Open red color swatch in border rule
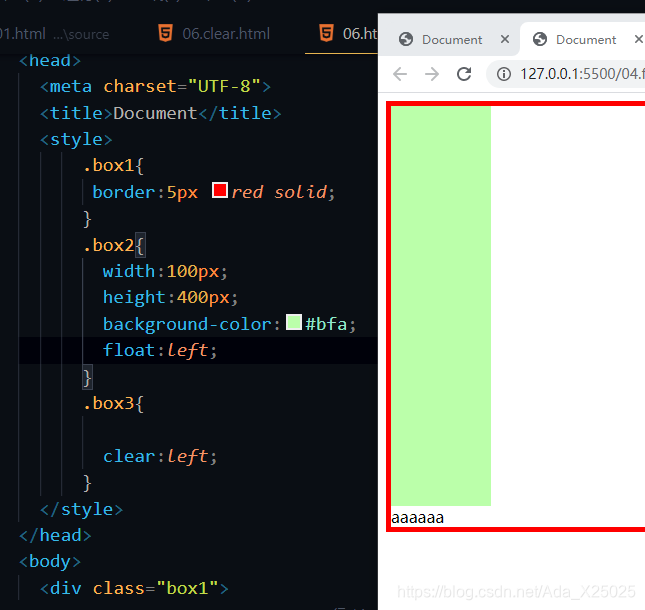645x610 pixels. coord(220,190)
